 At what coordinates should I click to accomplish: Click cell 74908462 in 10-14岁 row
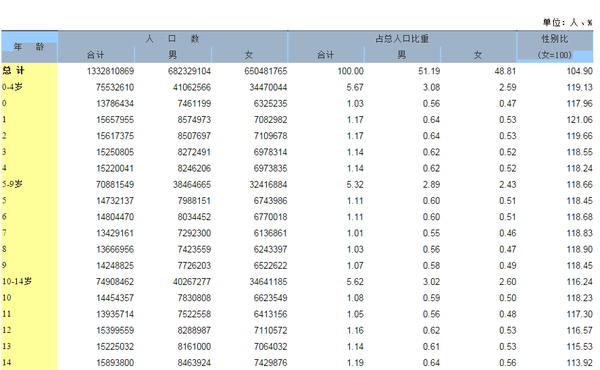pyautogui.click(x=115, y=282)
